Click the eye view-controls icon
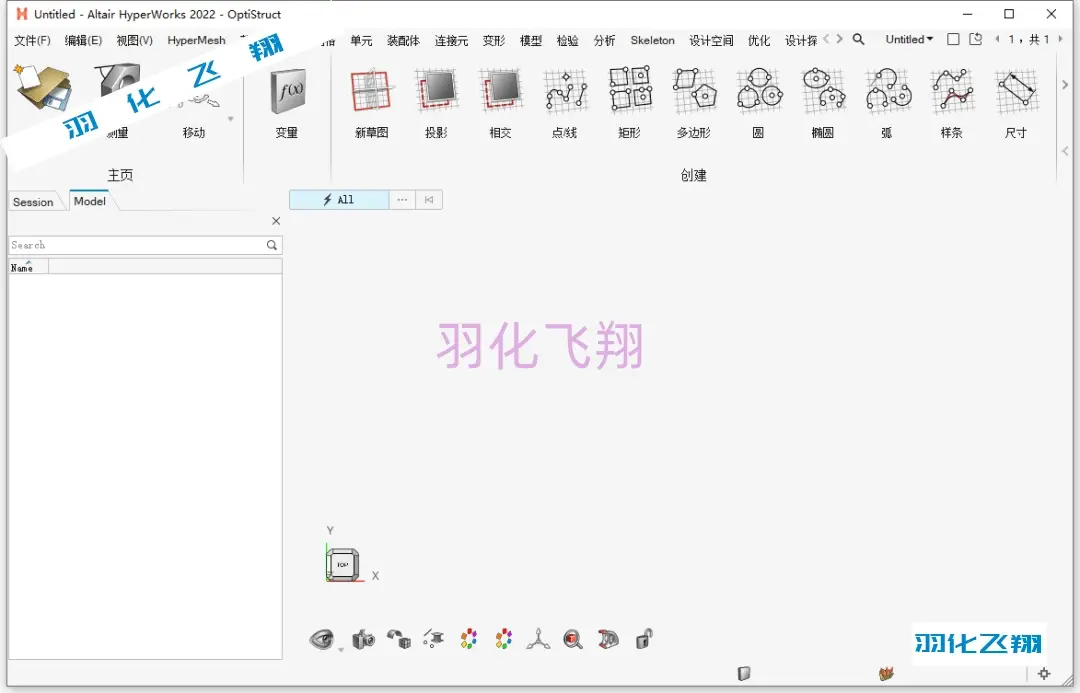 coord(321,639)
